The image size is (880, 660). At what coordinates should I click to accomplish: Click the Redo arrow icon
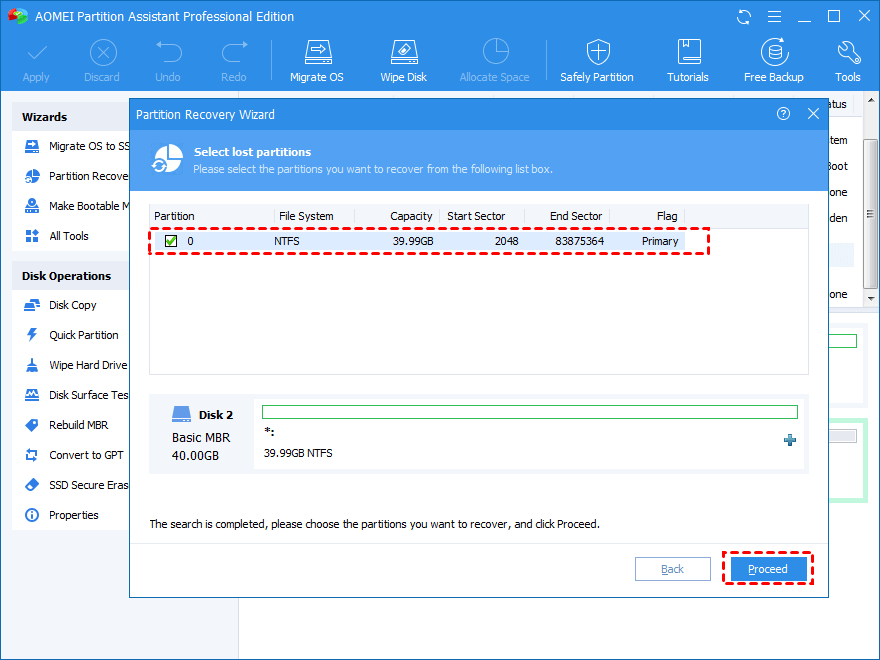click(234, 53)
